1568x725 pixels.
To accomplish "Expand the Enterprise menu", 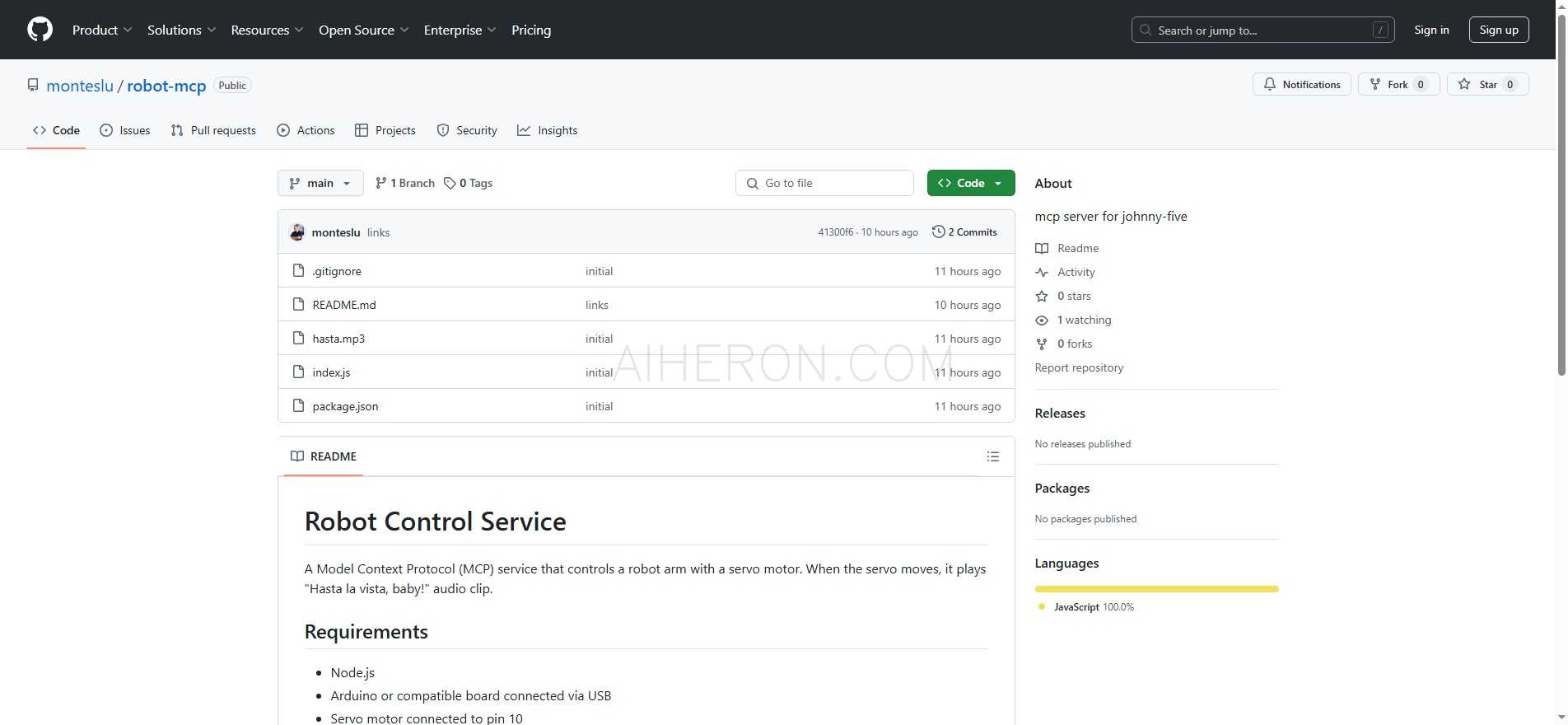I will [x=460, y=30].
